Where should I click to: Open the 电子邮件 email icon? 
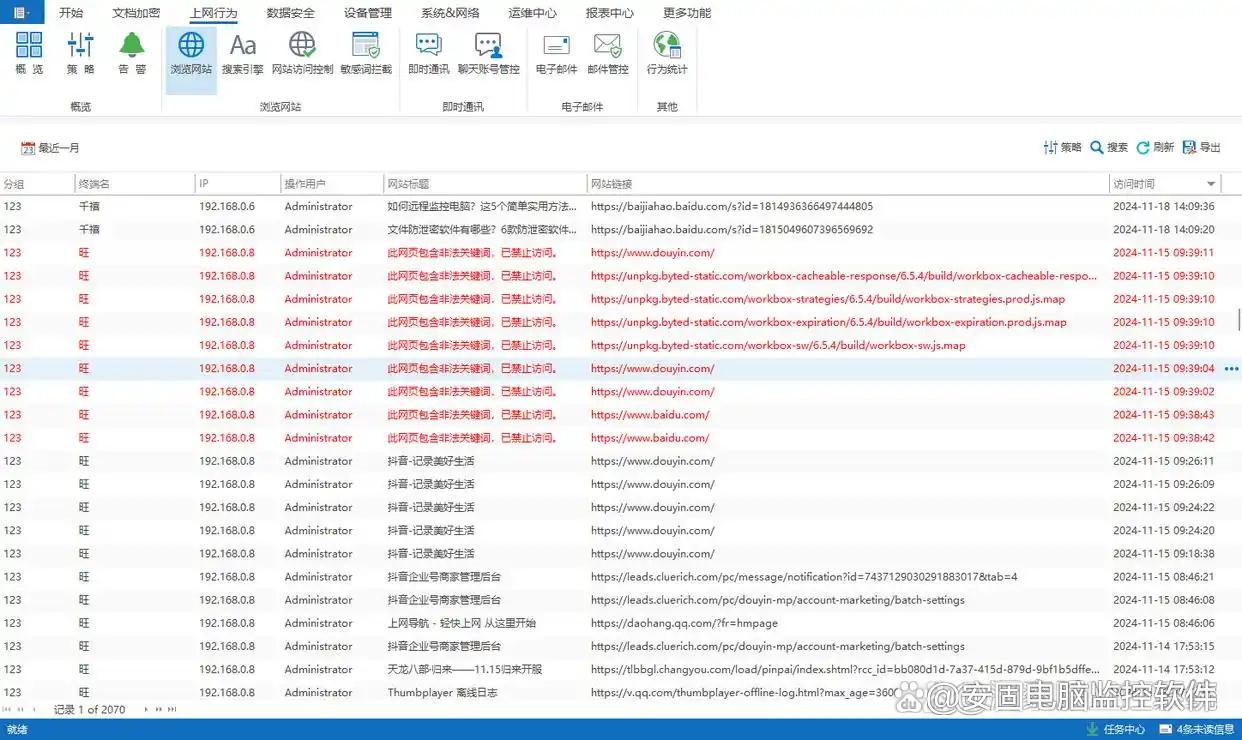click(x=556, y=53)
